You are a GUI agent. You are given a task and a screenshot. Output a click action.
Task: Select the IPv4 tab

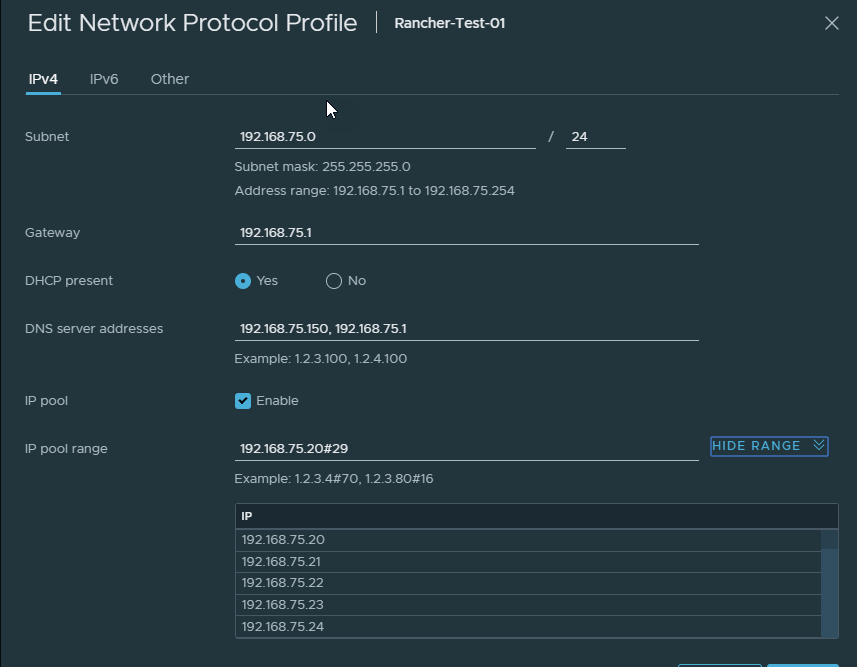[x=42, y=78]
